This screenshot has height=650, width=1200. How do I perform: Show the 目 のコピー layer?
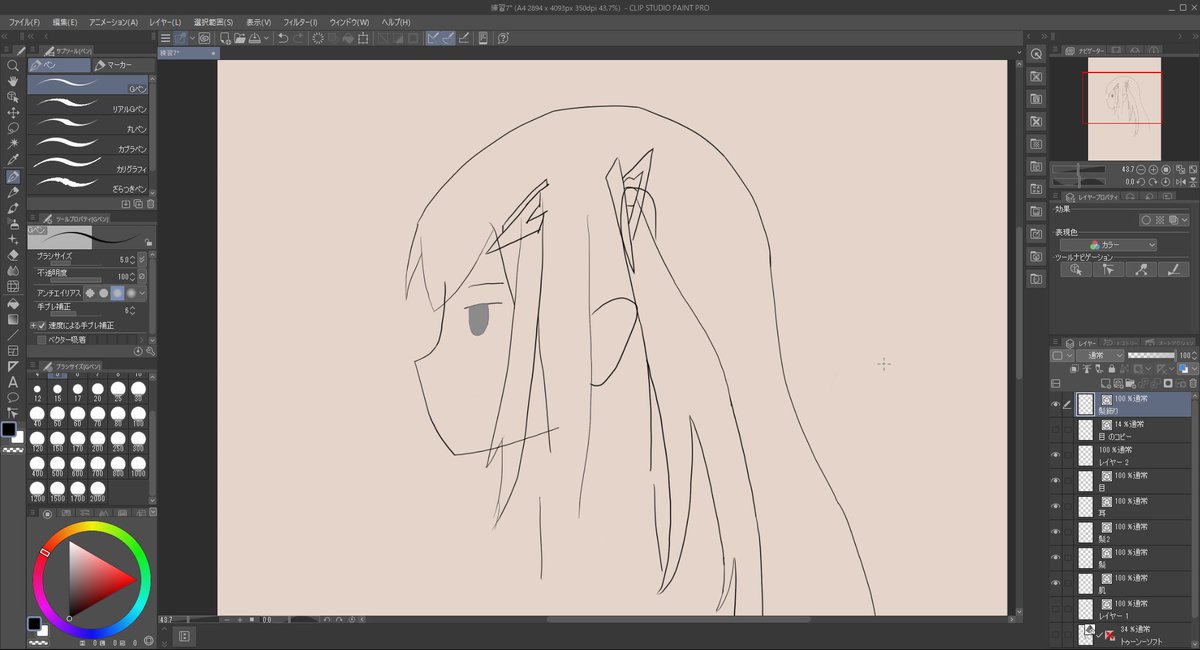coord(1055,430)
